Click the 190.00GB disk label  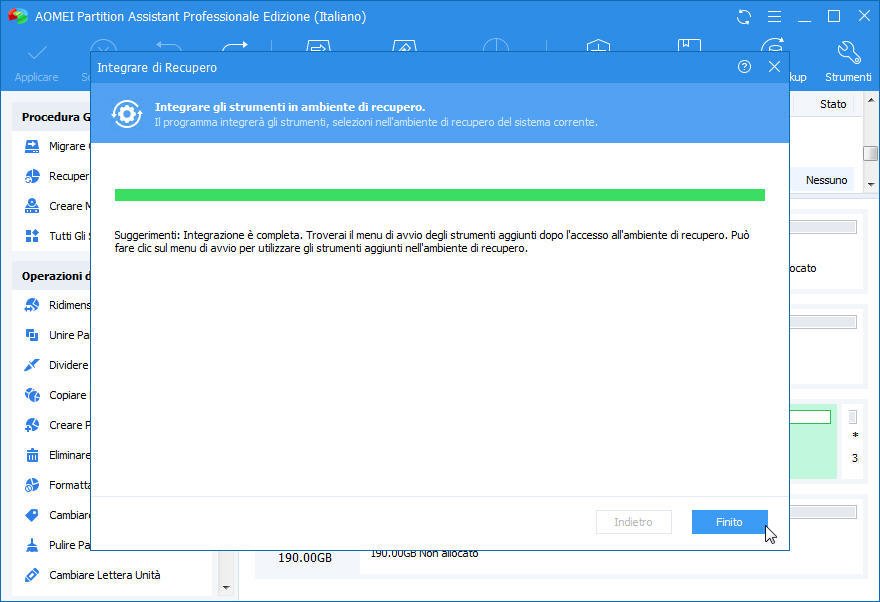pos(305,558)
